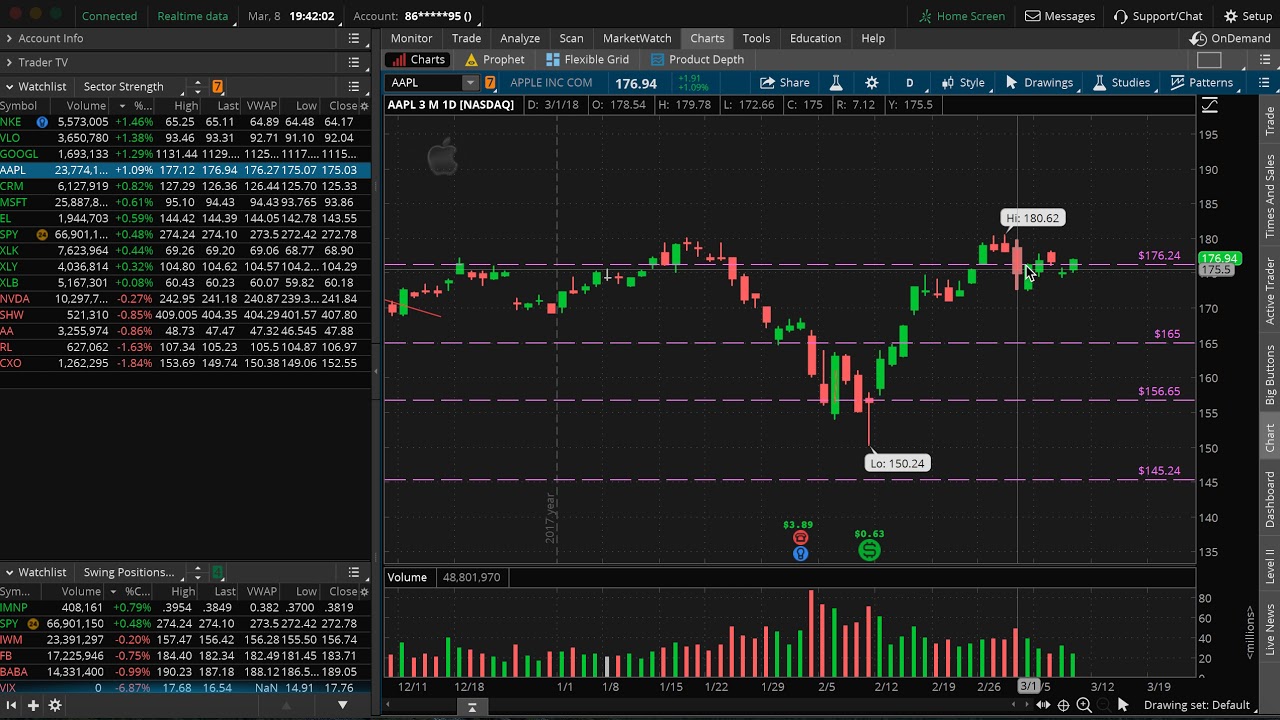
Task: Toggle OnDemand mode
Action: pos(1230,38)
